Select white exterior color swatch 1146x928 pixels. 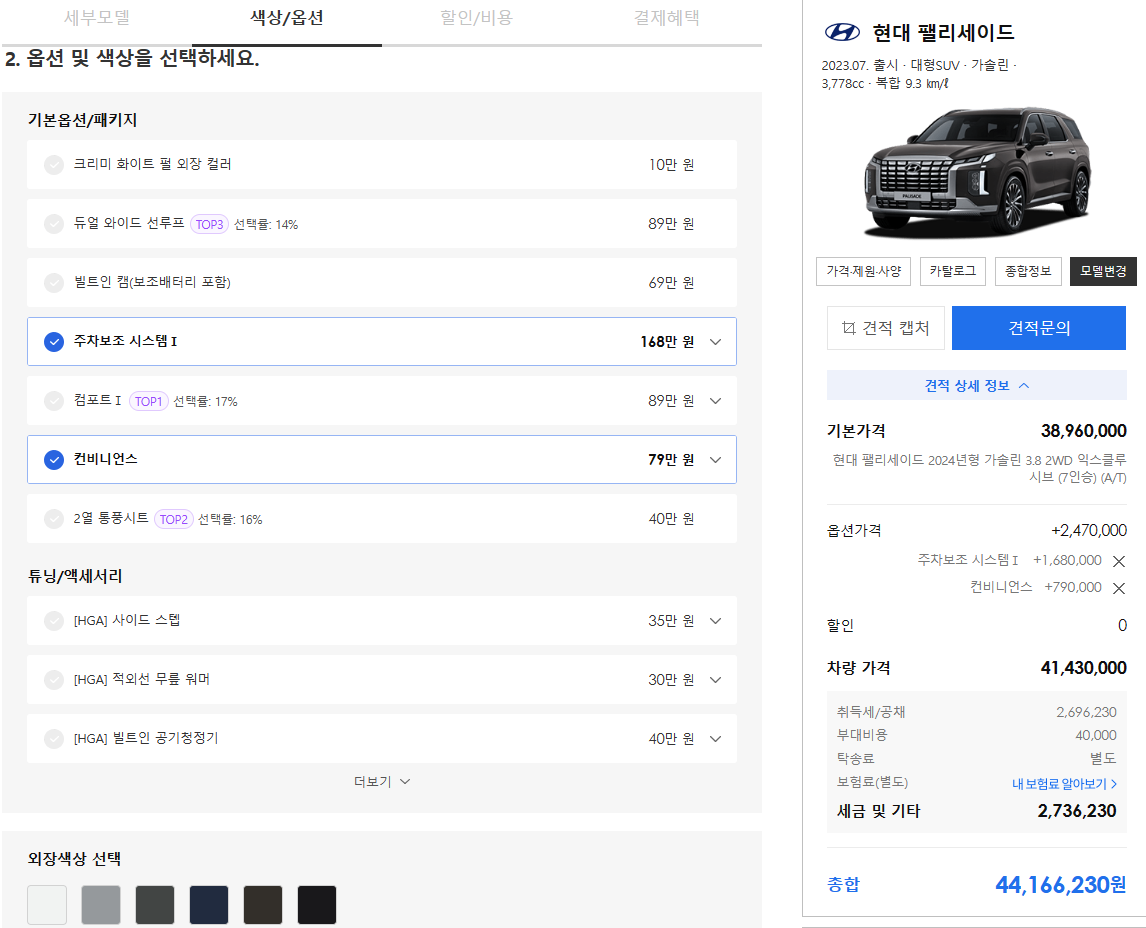click(x=47, y=905)
